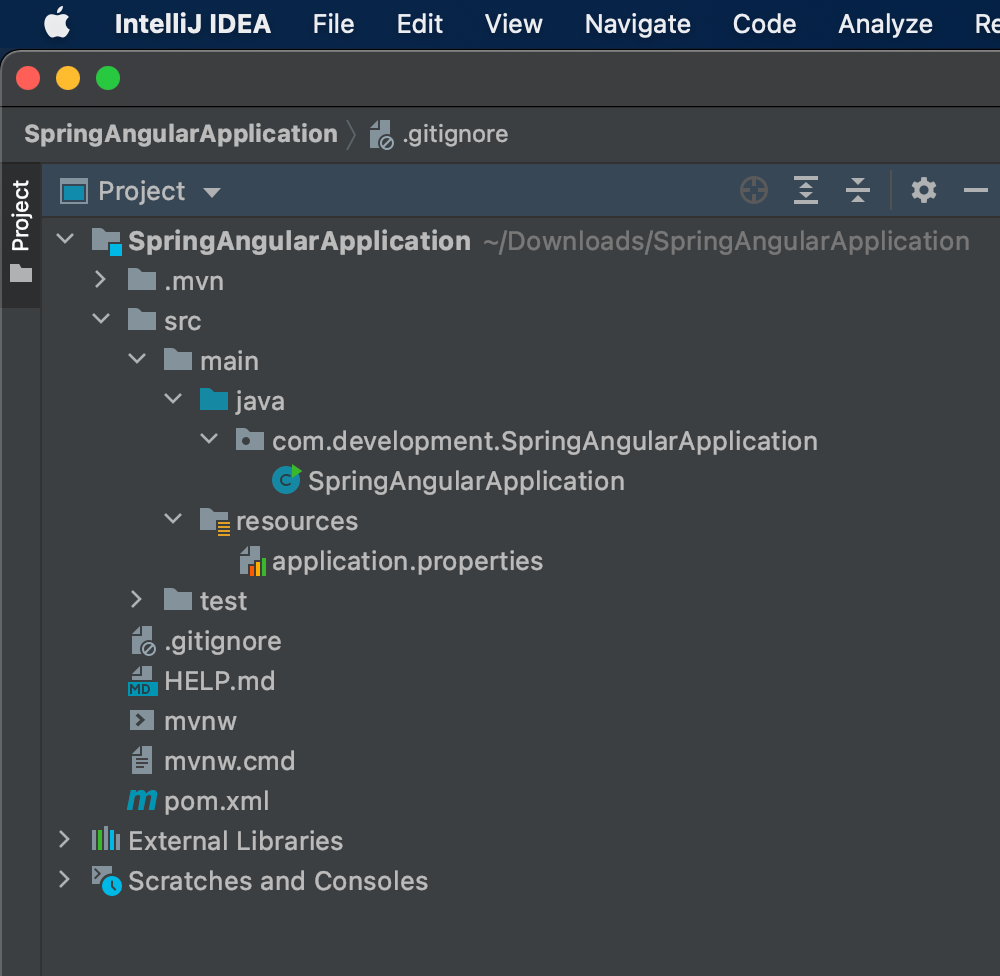Click the test folder icon
Screen dimensions: 1000x976
pyautogui.click(x=178, y=600)
